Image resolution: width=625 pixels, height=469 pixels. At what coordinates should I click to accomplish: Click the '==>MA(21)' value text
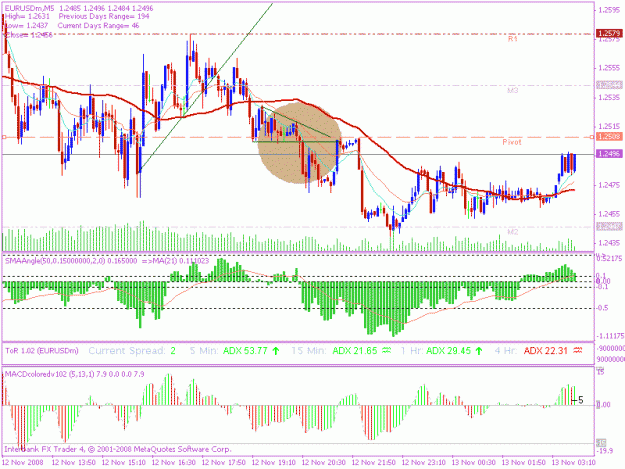point(175,261)
